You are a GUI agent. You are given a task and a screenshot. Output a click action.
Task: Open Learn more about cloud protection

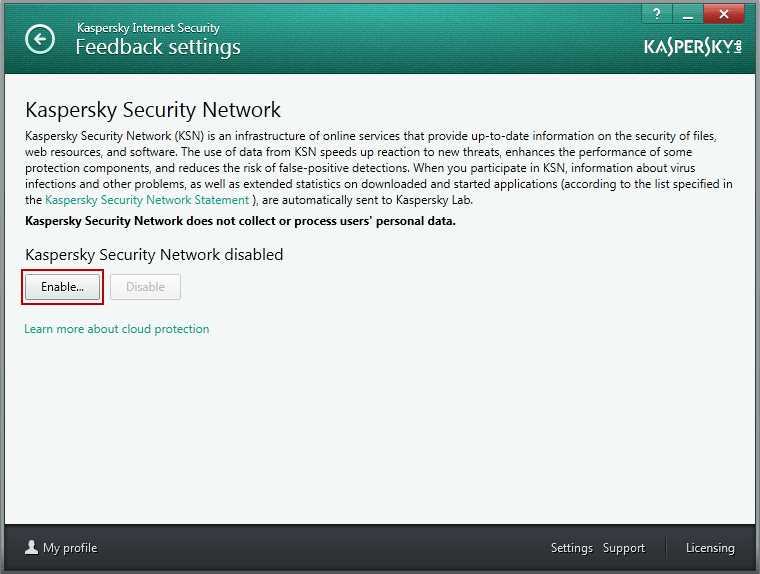(117, 329)
